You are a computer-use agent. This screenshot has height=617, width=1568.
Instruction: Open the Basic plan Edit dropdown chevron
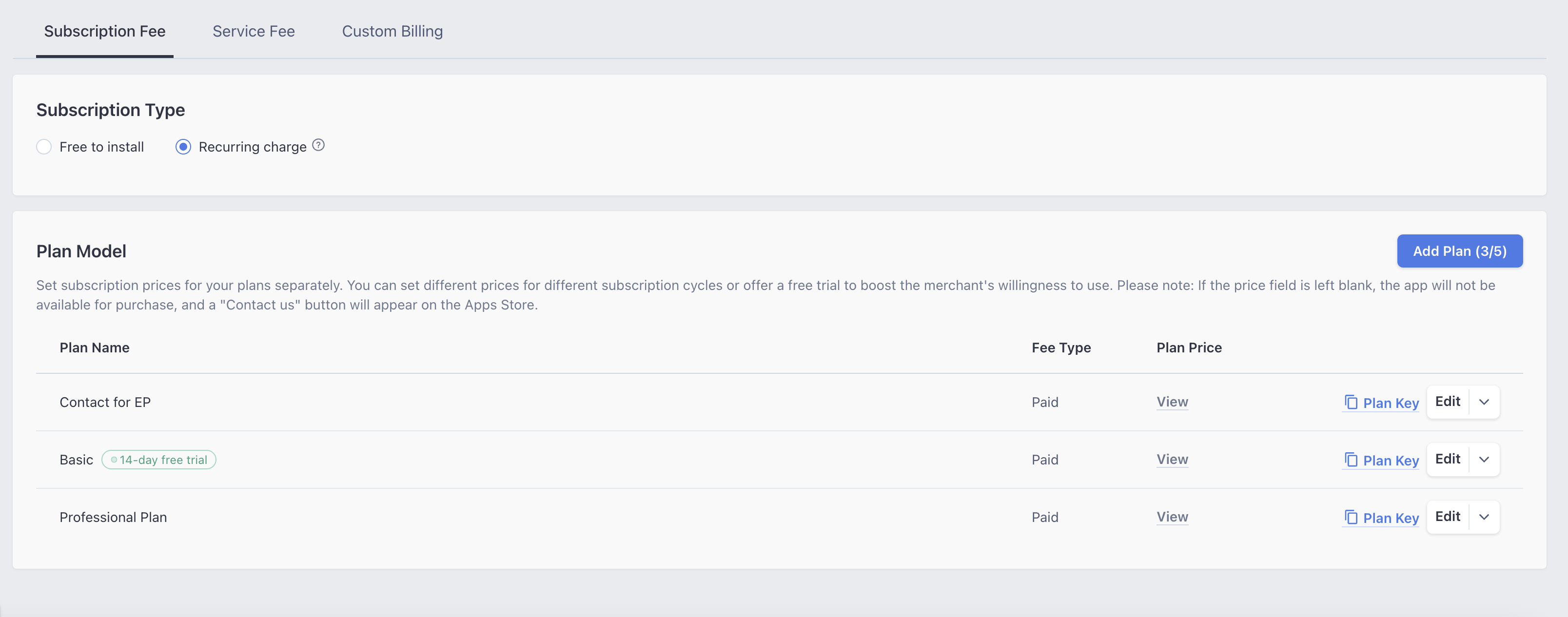1483,460
